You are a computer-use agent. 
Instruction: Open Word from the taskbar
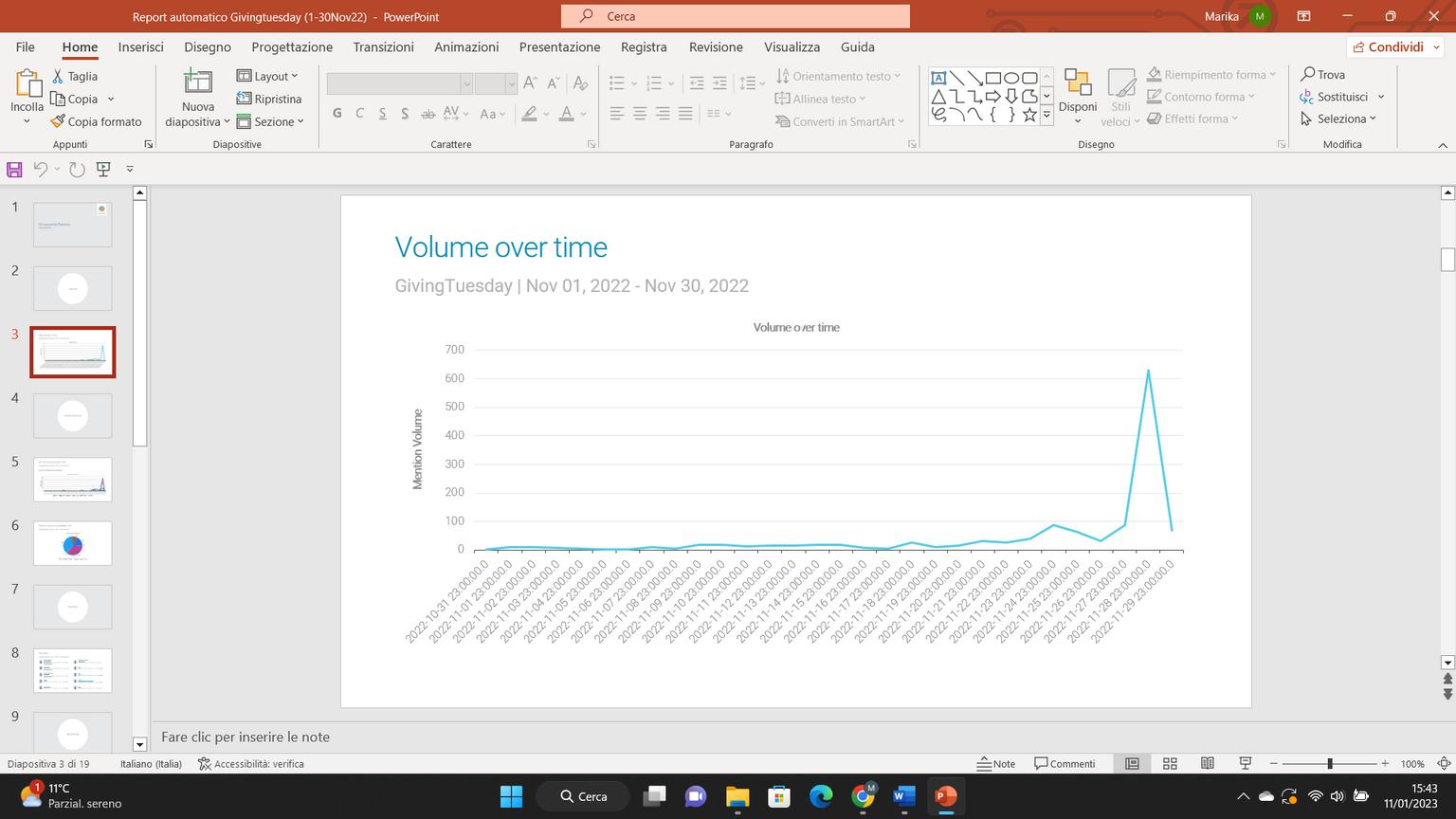coord(904,796)
